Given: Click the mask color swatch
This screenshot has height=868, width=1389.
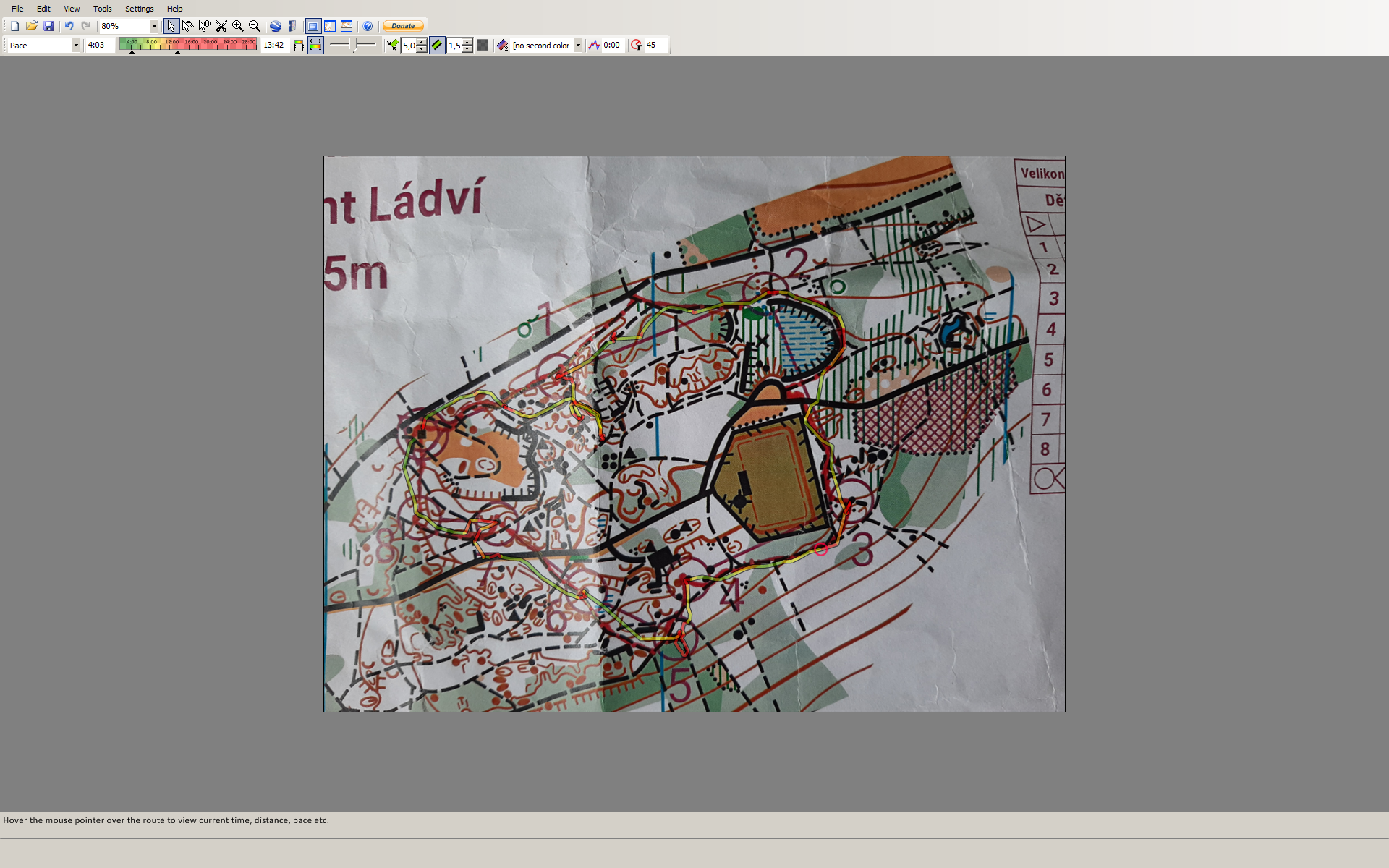Looking at the screenshot, I should click(x=483, y=45).
